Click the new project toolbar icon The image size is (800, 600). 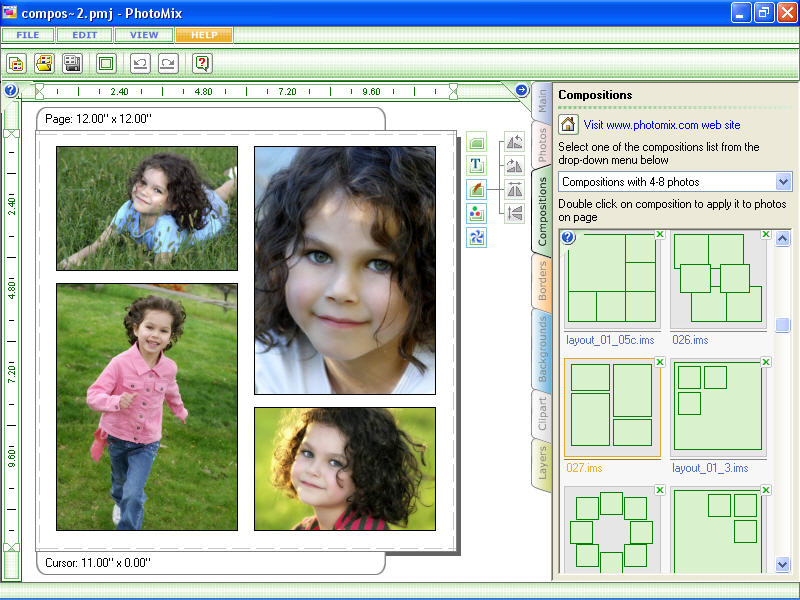coord(16,64)
